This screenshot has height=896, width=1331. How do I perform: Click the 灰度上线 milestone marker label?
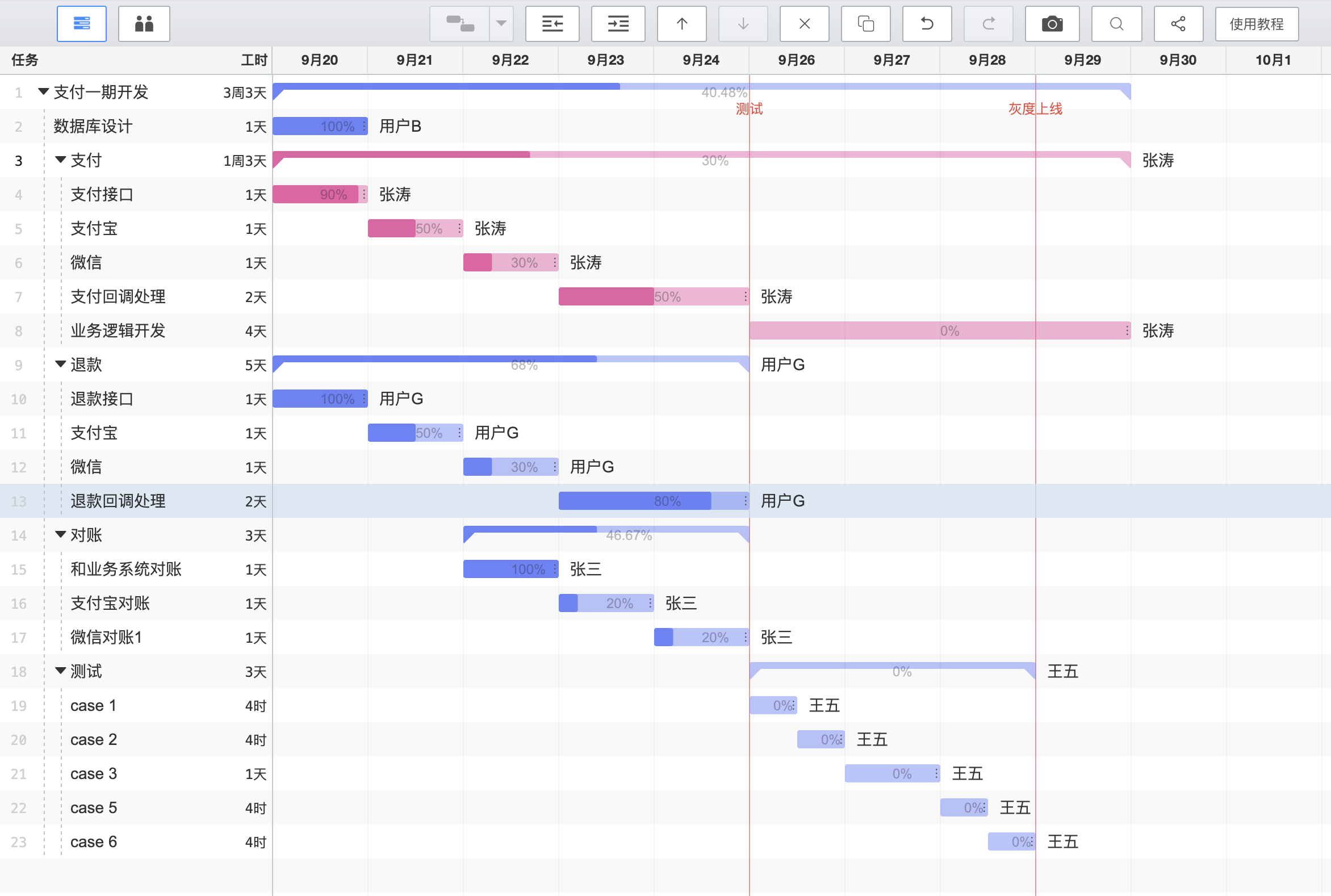pyautogui.click(x=1035, y=108)
